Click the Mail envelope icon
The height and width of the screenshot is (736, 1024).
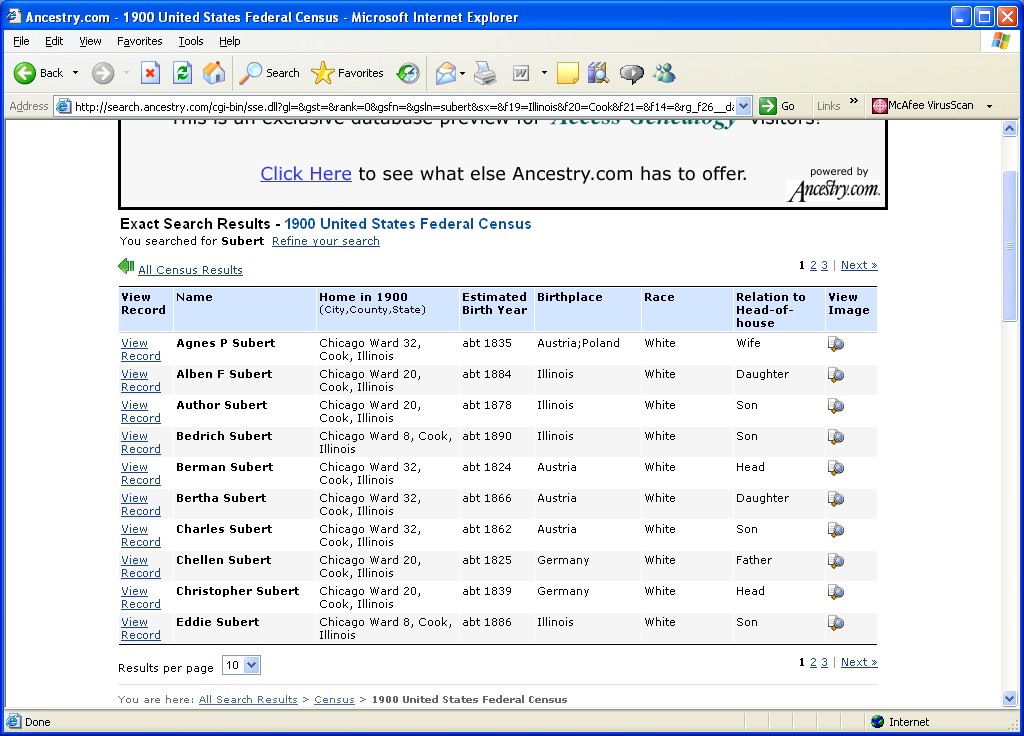click(445, 73)
